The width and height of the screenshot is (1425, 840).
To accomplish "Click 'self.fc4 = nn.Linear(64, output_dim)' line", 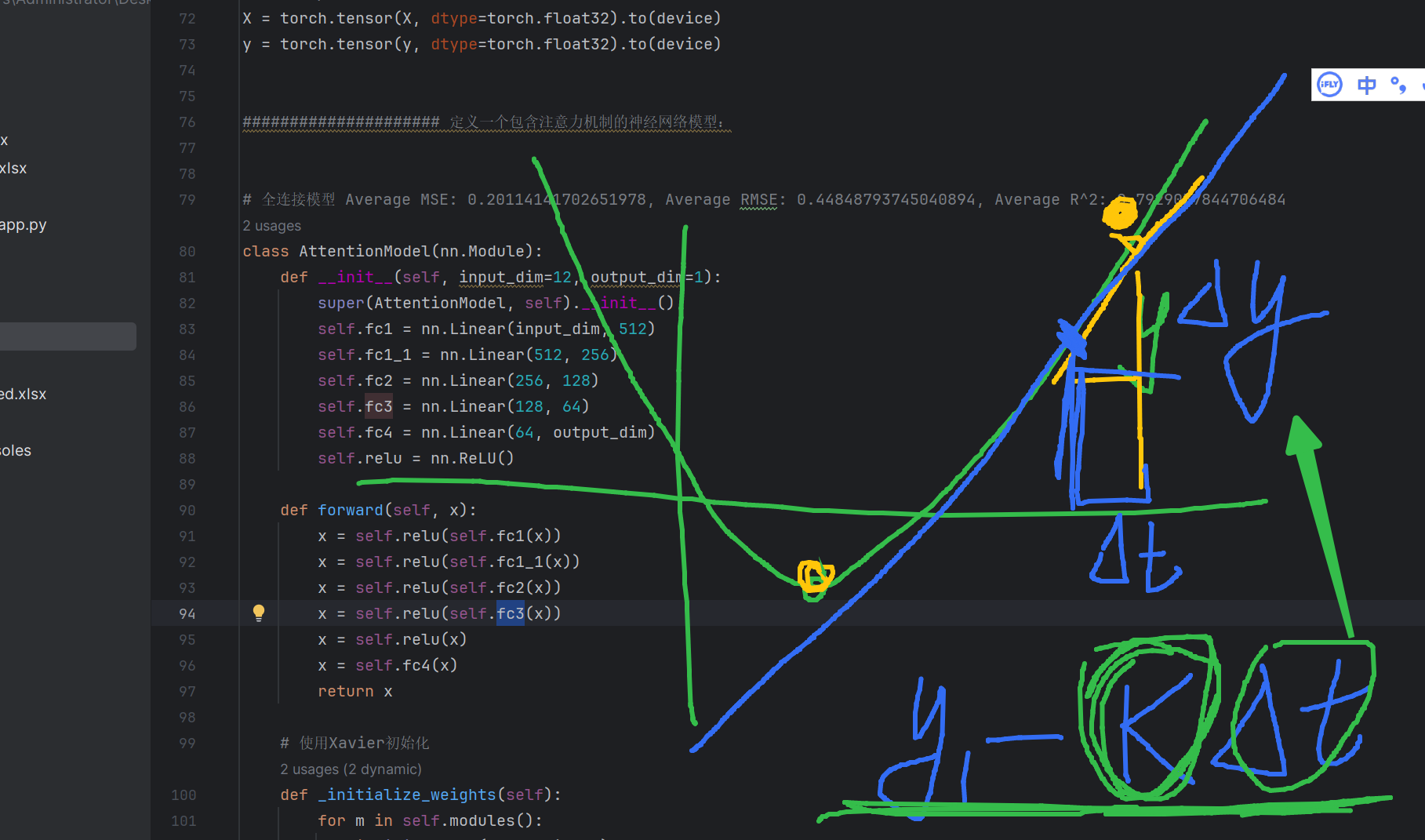I will (486, 432).
